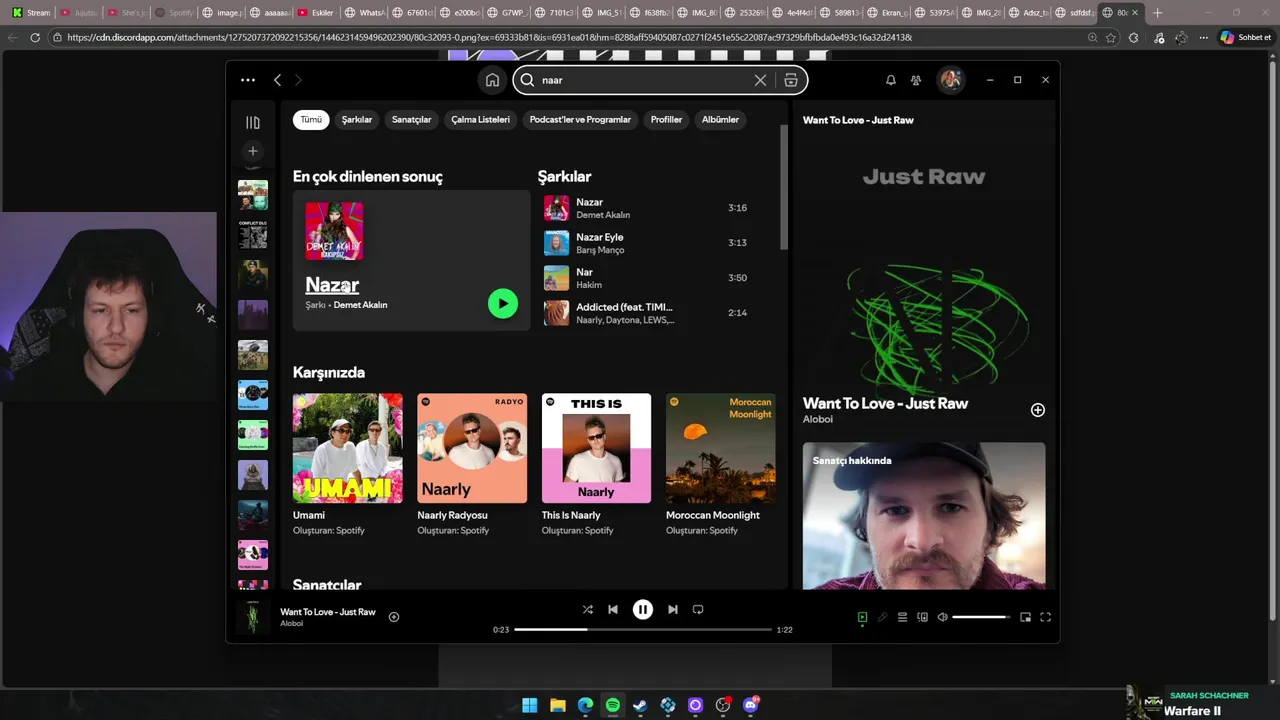Switch to the Stream browser tab
Screen dimensions: 1280x720
31,13
